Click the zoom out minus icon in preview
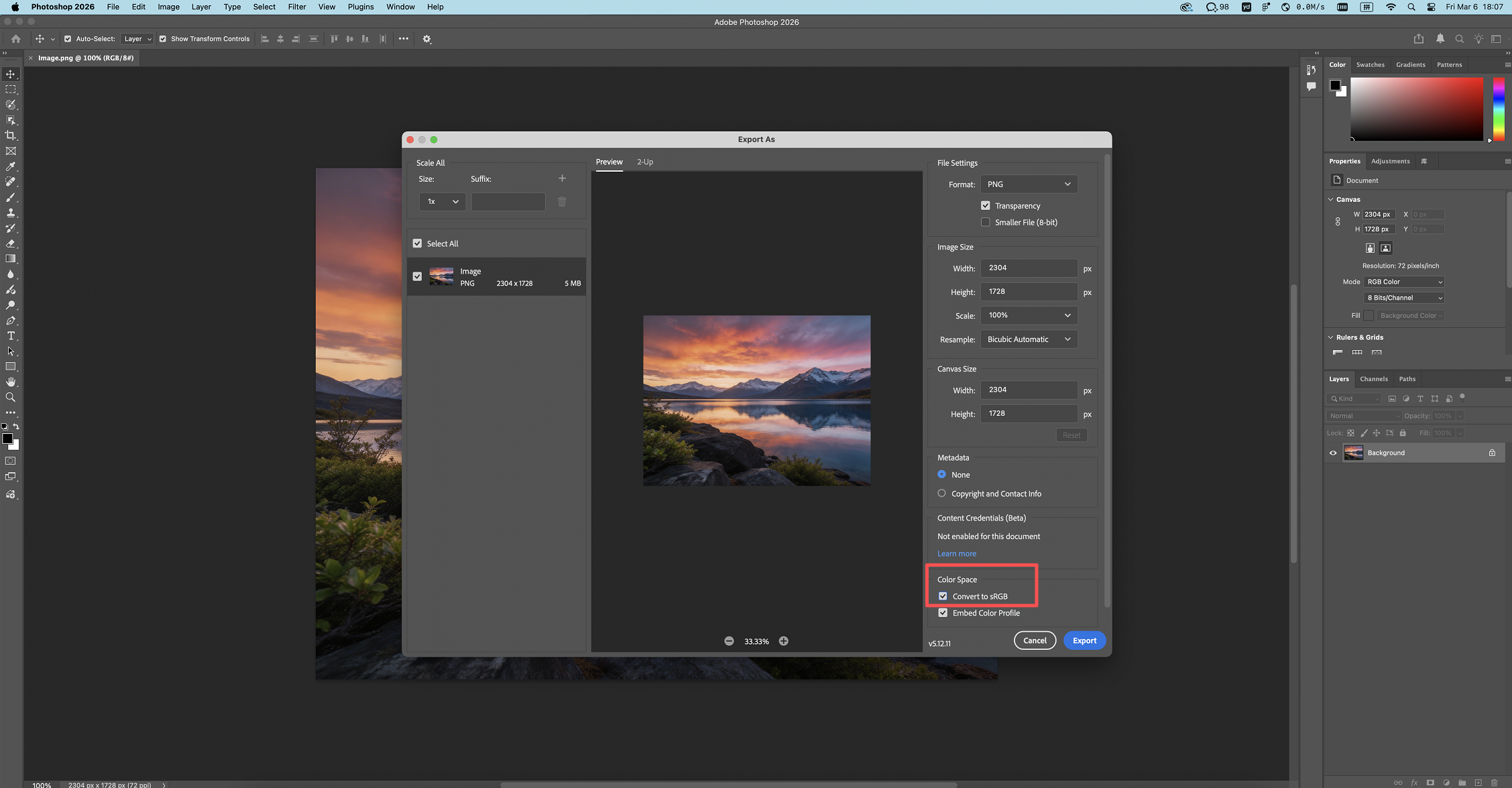The height and width of the screenshot is (788, 1512). (x=729, y=641)
